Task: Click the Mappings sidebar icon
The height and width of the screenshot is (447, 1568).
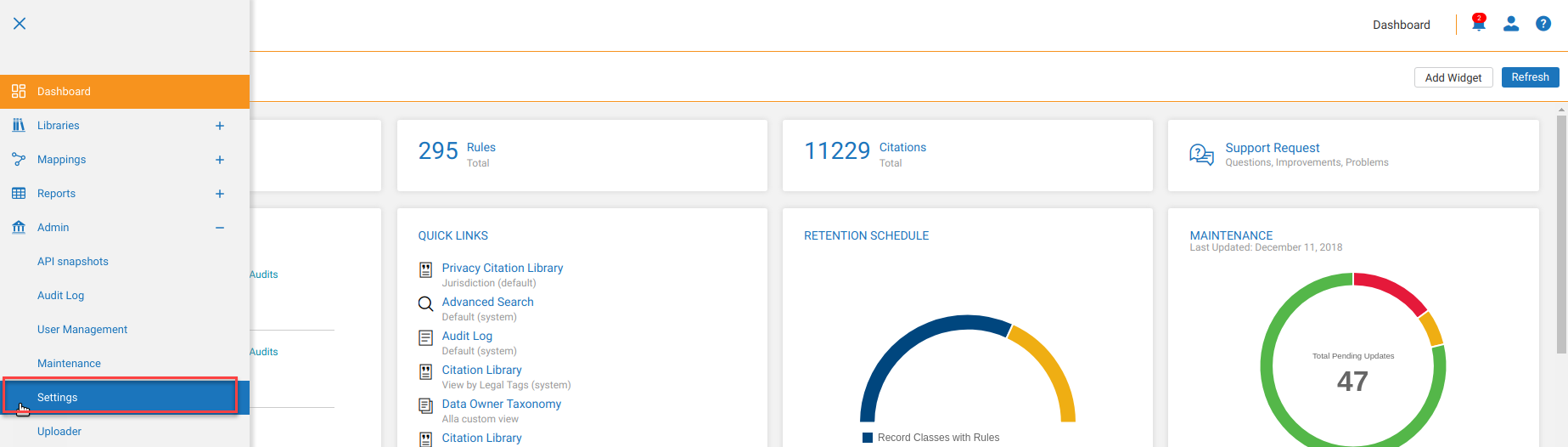Action: click(19, 159)
